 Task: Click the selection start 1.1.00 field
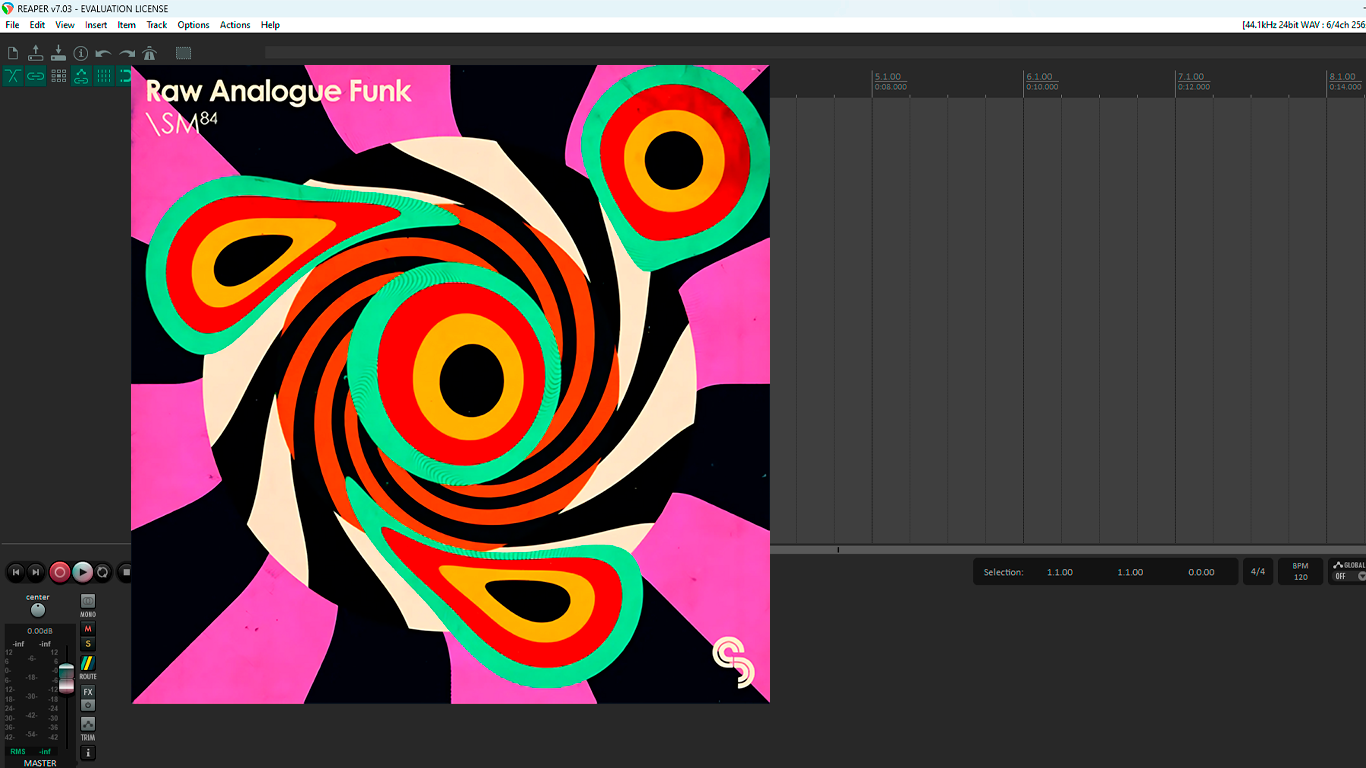tap(1060, 572)
